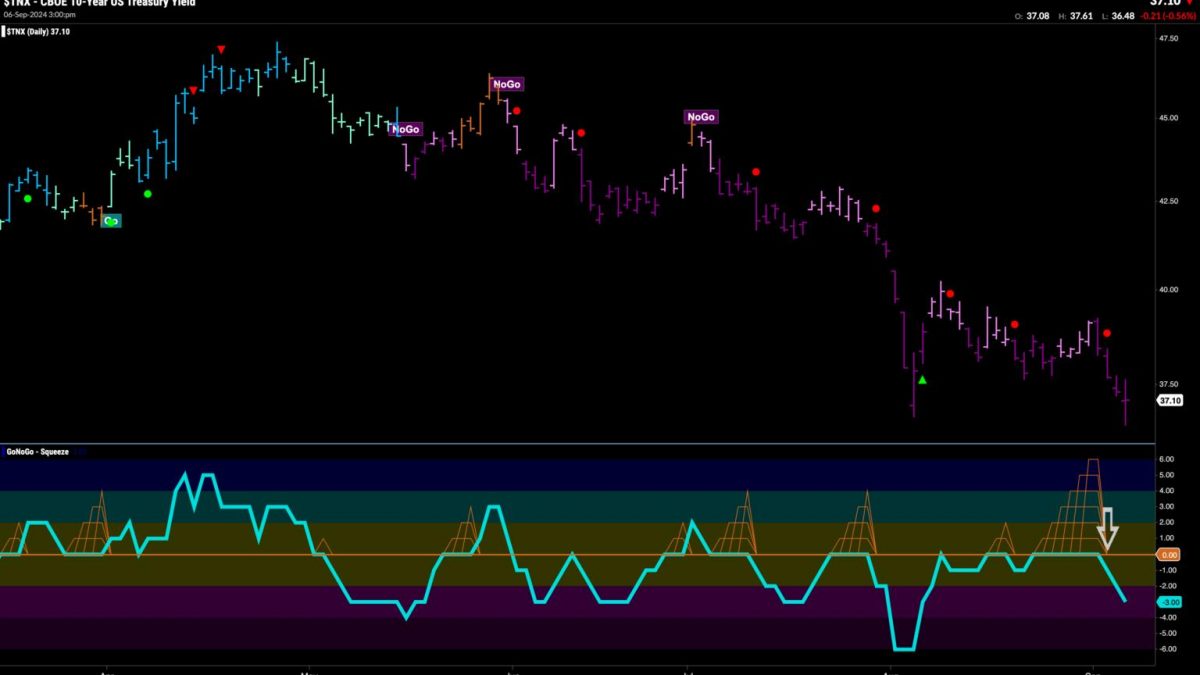Click the 45.00 price axis label
Image resolution: width=1200 pixels, height=675 pixels.
1169,117
